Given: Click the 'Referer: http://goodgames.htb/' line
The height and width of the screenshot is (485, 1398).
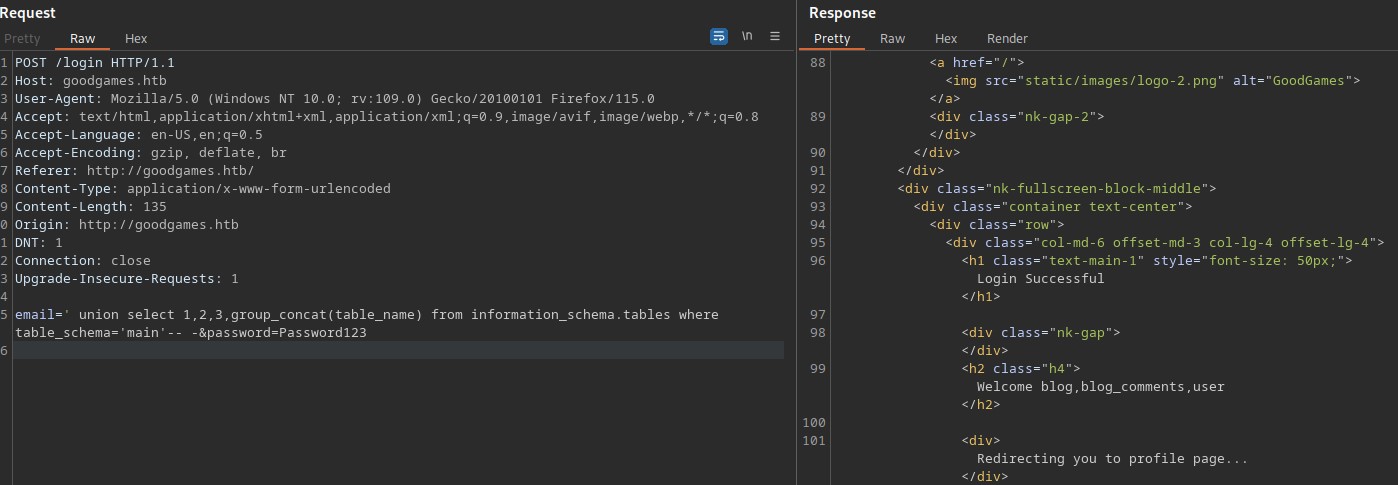Looking at the screenshot, I should pos(135,170).
